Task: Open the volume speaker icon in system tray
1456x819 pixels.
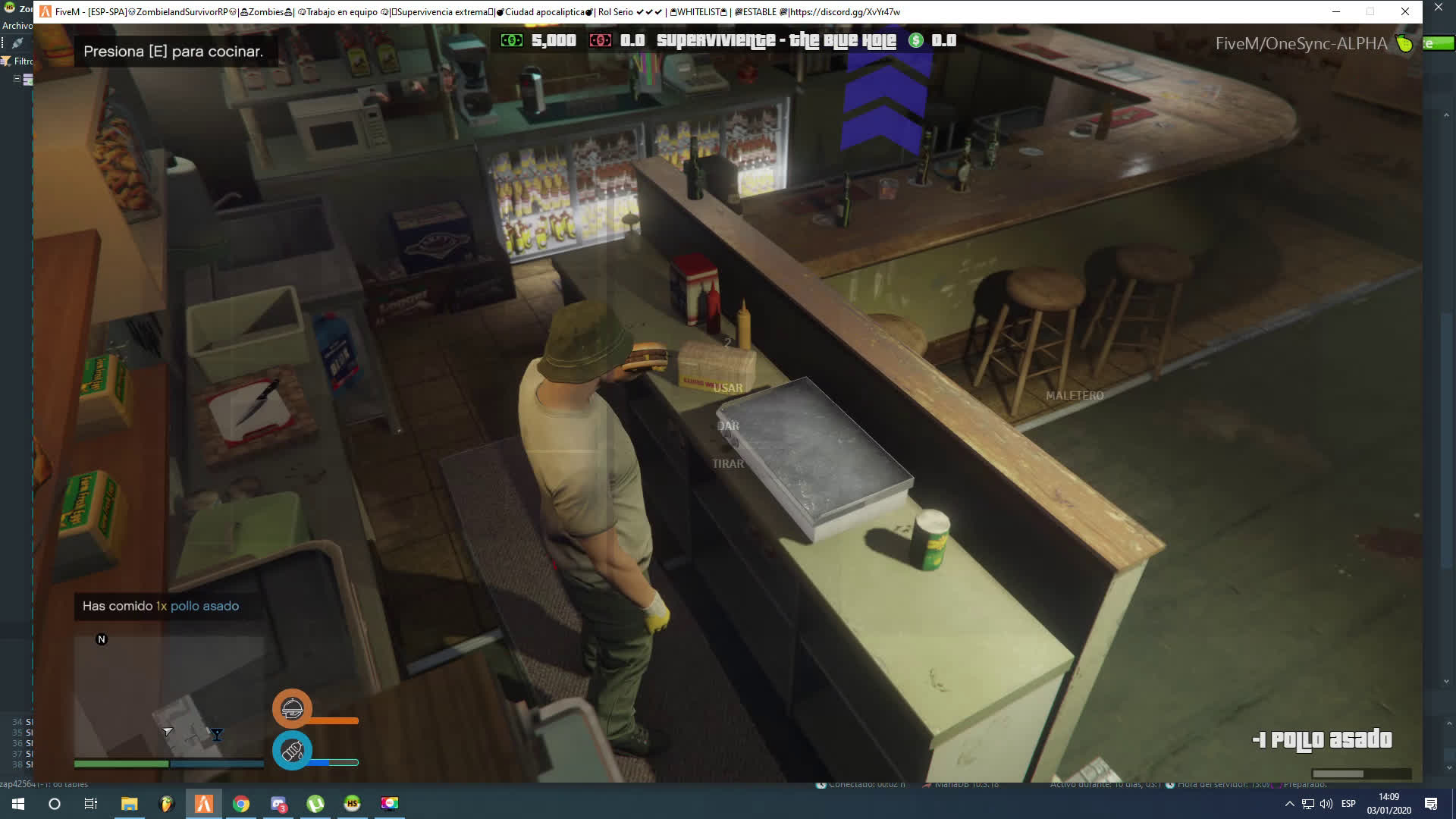Action: coord(1325,805)
